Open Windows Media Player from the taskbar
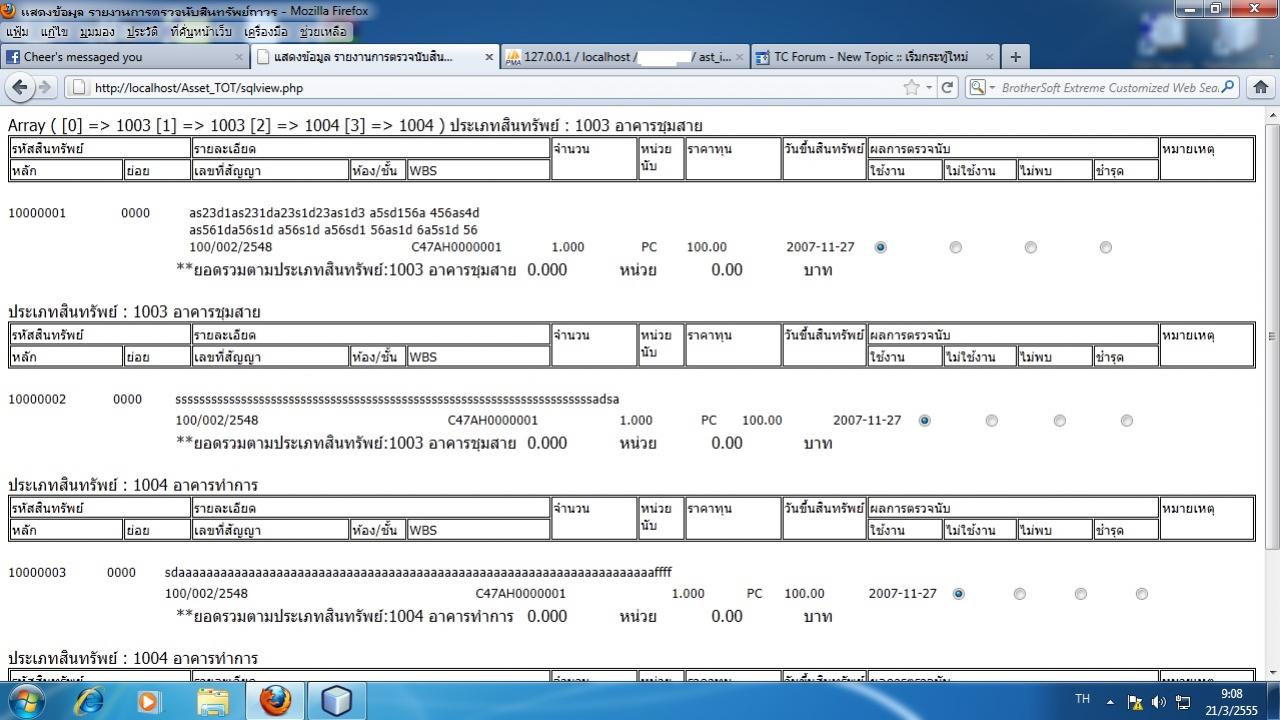Screen dimensions: 1280x720 (x=149, y=701)
